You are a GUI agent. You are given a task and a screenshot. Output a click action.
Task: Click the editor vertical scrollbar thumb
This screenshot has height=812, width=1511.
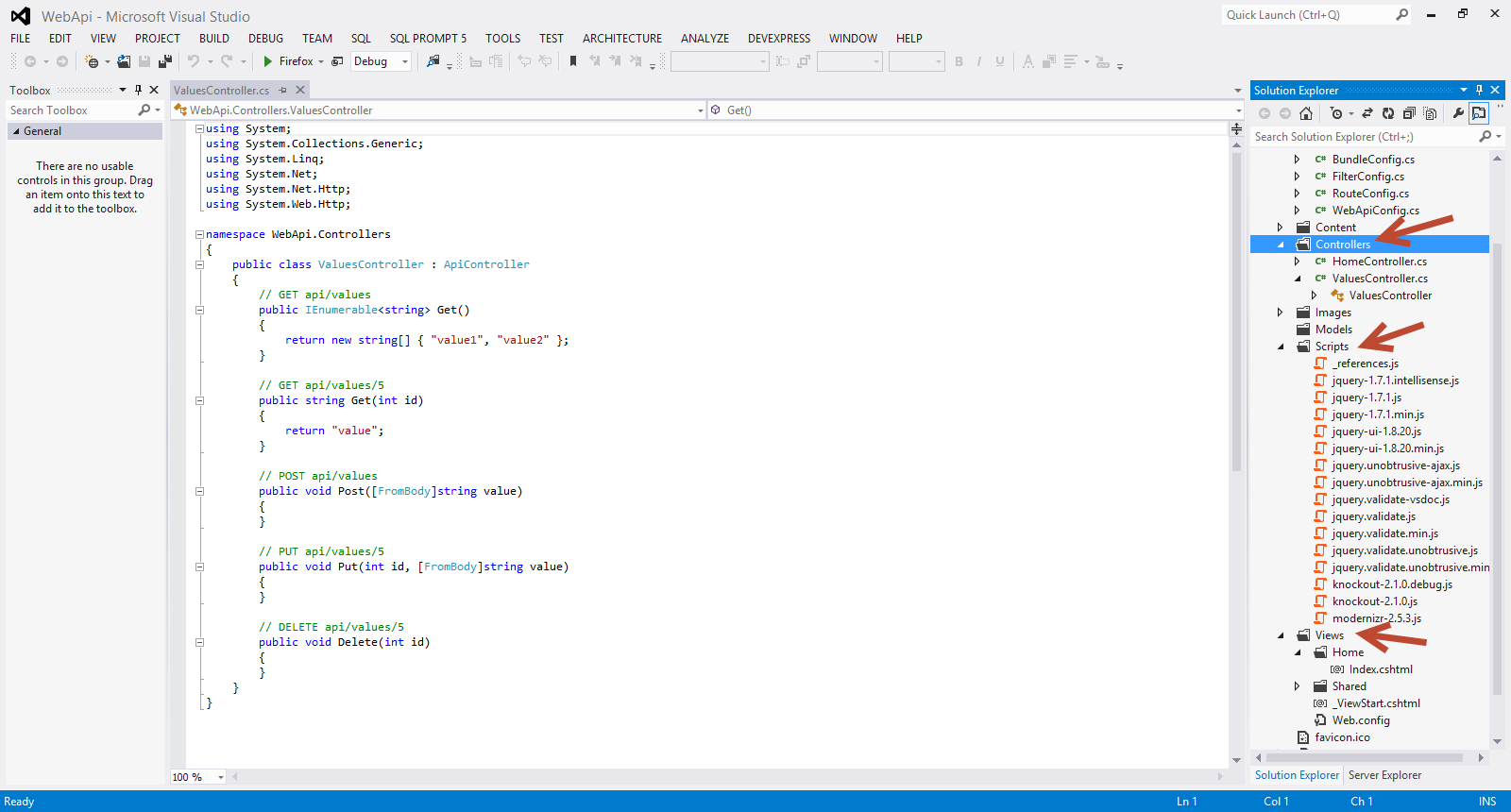click(1236, 312)
